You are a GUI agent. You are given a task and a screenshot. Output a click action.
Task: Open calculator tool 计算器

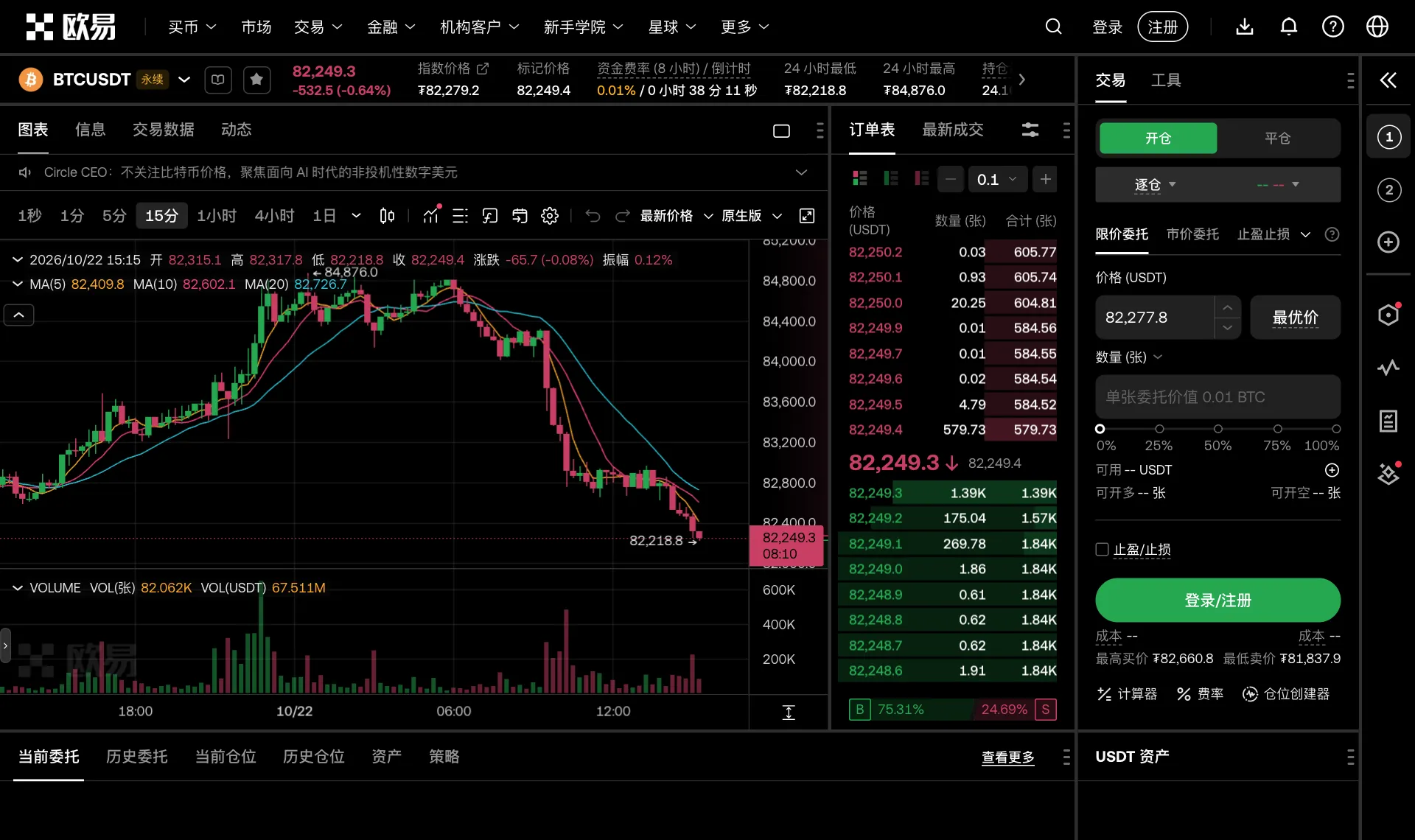1127,694
